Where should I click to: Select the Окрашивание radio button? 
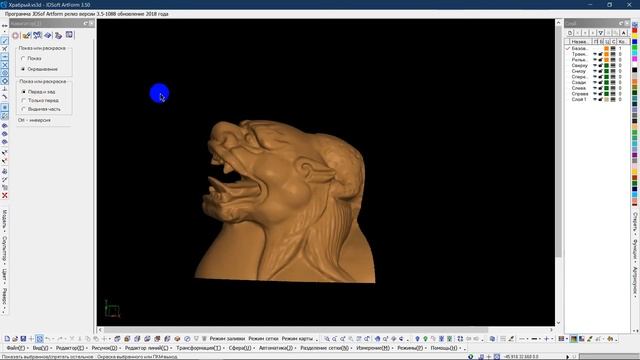tap(23, 69)
